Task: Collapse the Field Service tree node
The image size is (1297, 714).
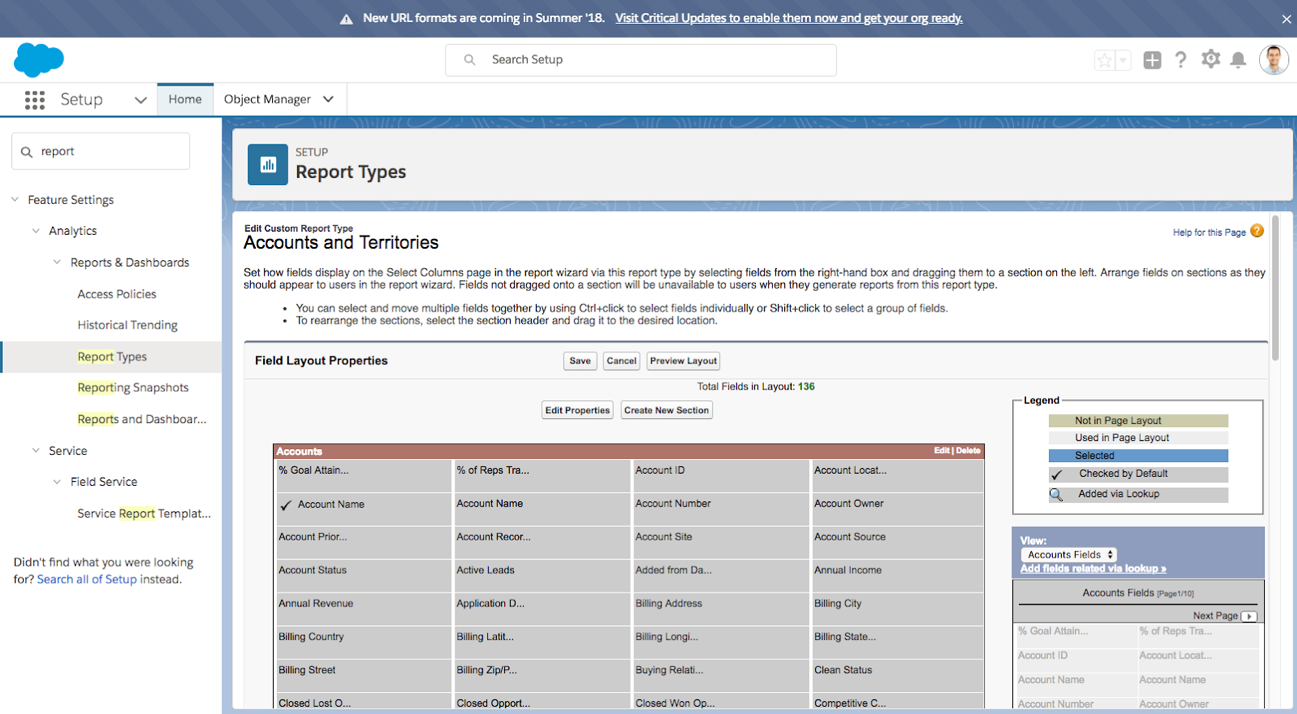Action: pyautogui.click(x=57, y=482)
